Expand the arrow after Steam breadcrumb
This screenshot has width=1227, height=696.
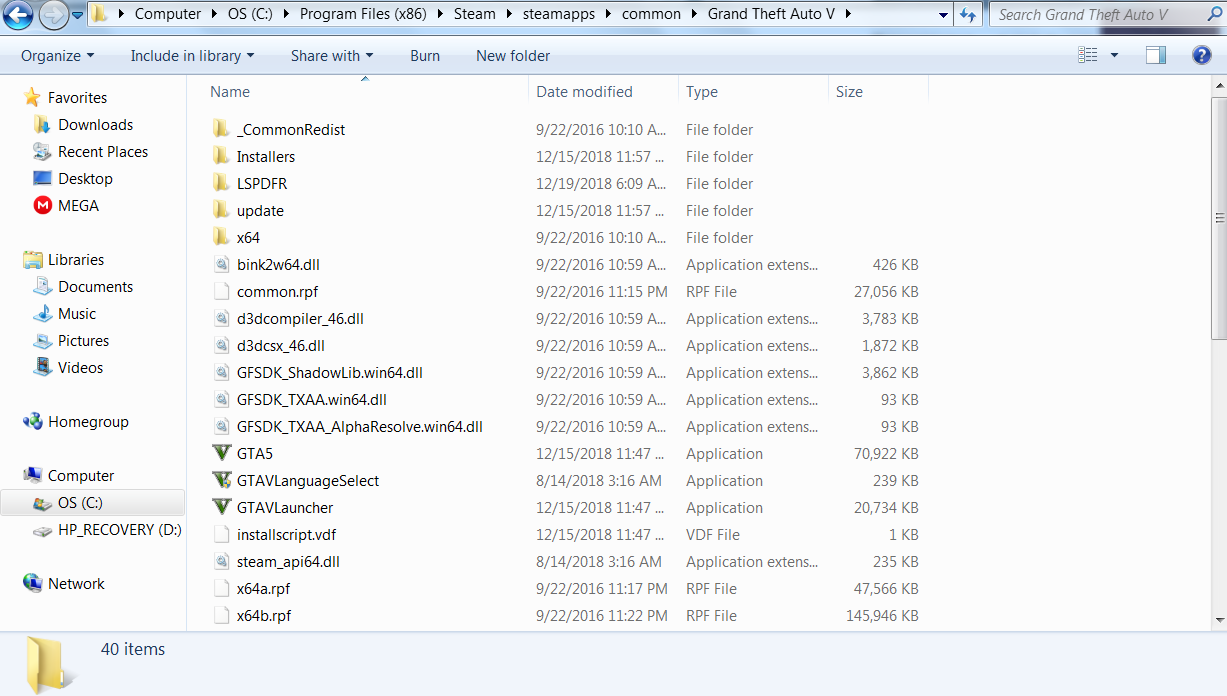pyautogui.click(x=509, y=14)
